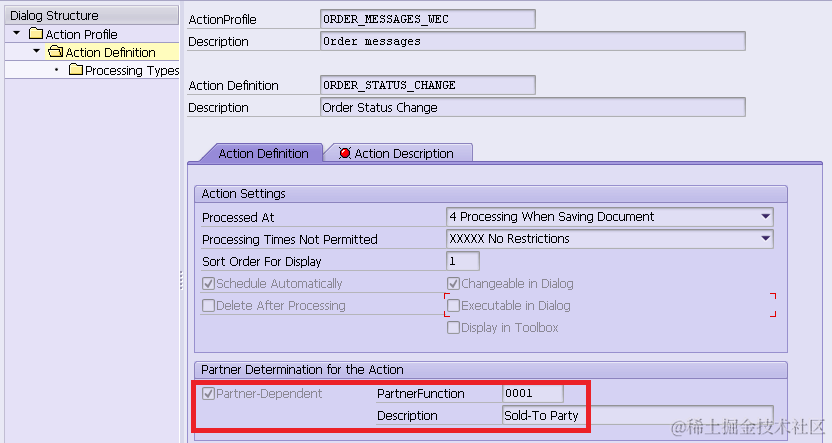This screenshot has height=443, width=832.
Task: Click the ActionProfile field ORDER_MESSAGES_WEC
Action: click(x=428, y=19)
